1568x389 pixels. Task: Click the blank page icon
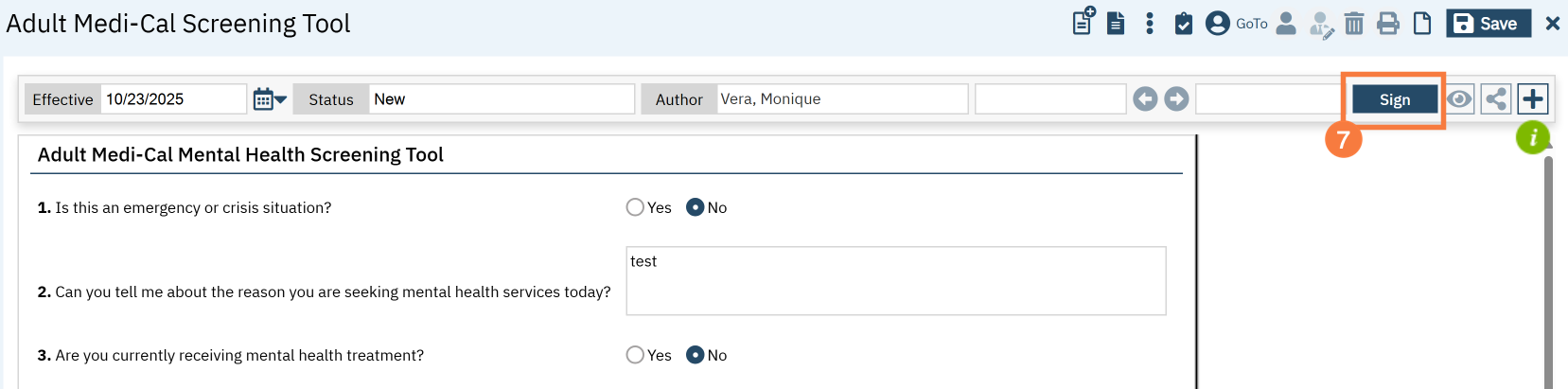pyautogui.click(x=1422, y=24)
